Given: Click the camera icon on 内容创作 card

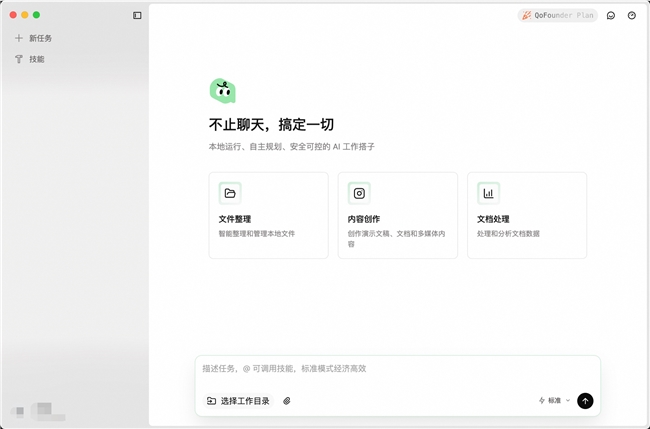Looking at the screenshot, I should click(359, 193).
